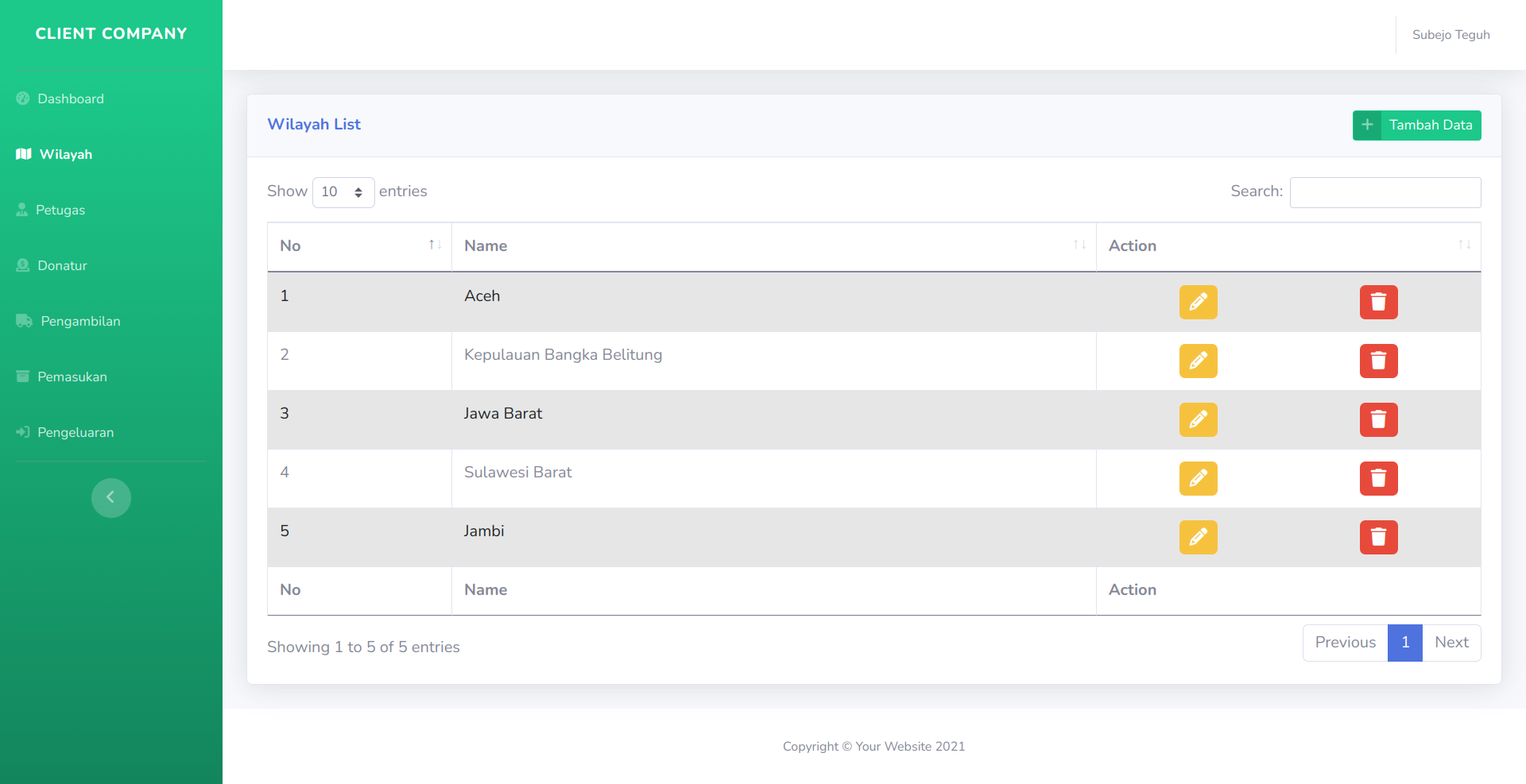
Task: Click the edit icon in the Jambi row
Action: tap(1198, 537)
